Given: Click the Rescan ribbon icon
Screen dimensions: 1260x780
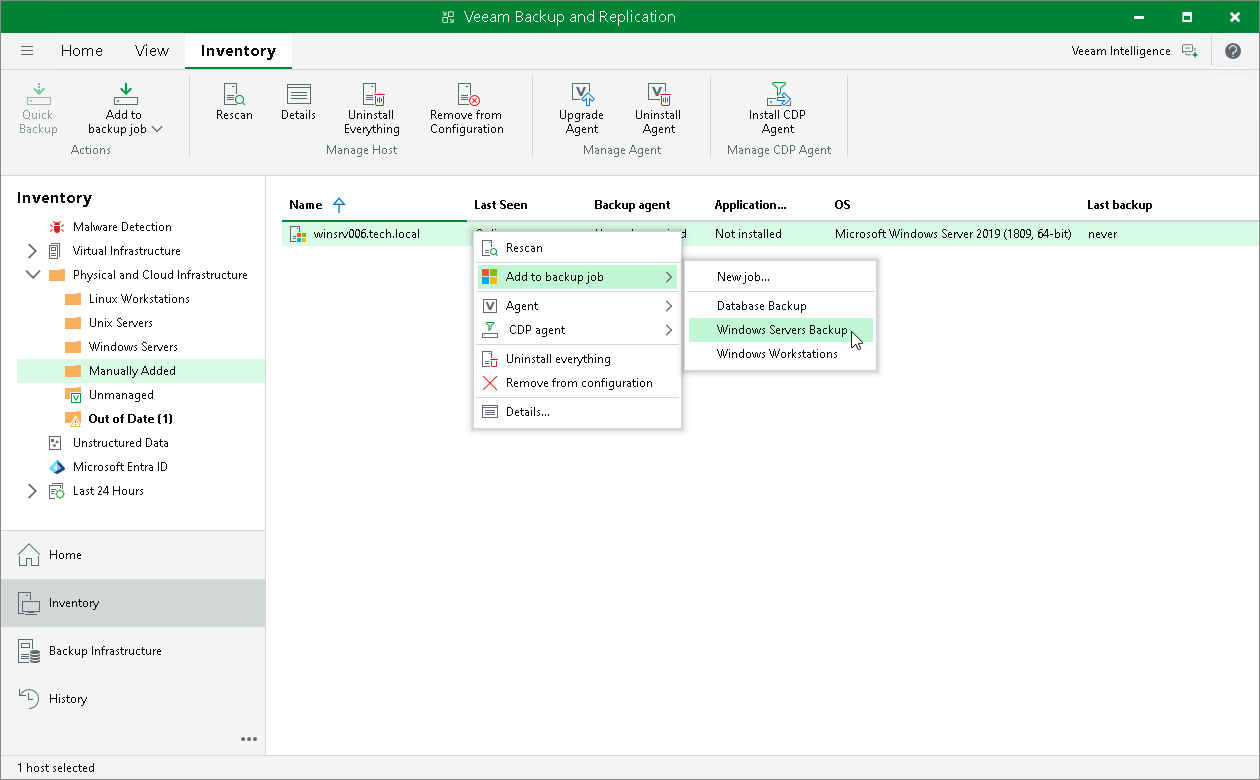Looking at the screenshot, I should pyautogui.click(x=234, y=94).
